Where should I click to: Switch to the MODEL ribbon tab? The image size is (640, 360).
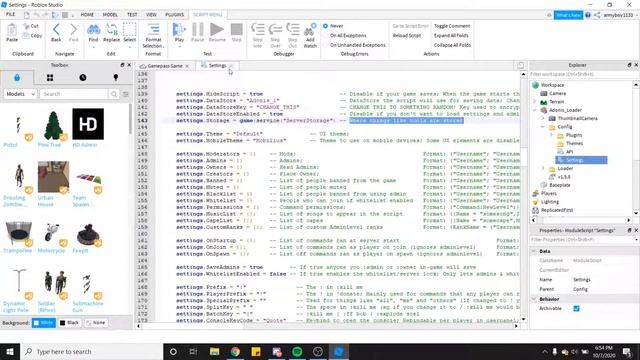click(x=110, y=15)
